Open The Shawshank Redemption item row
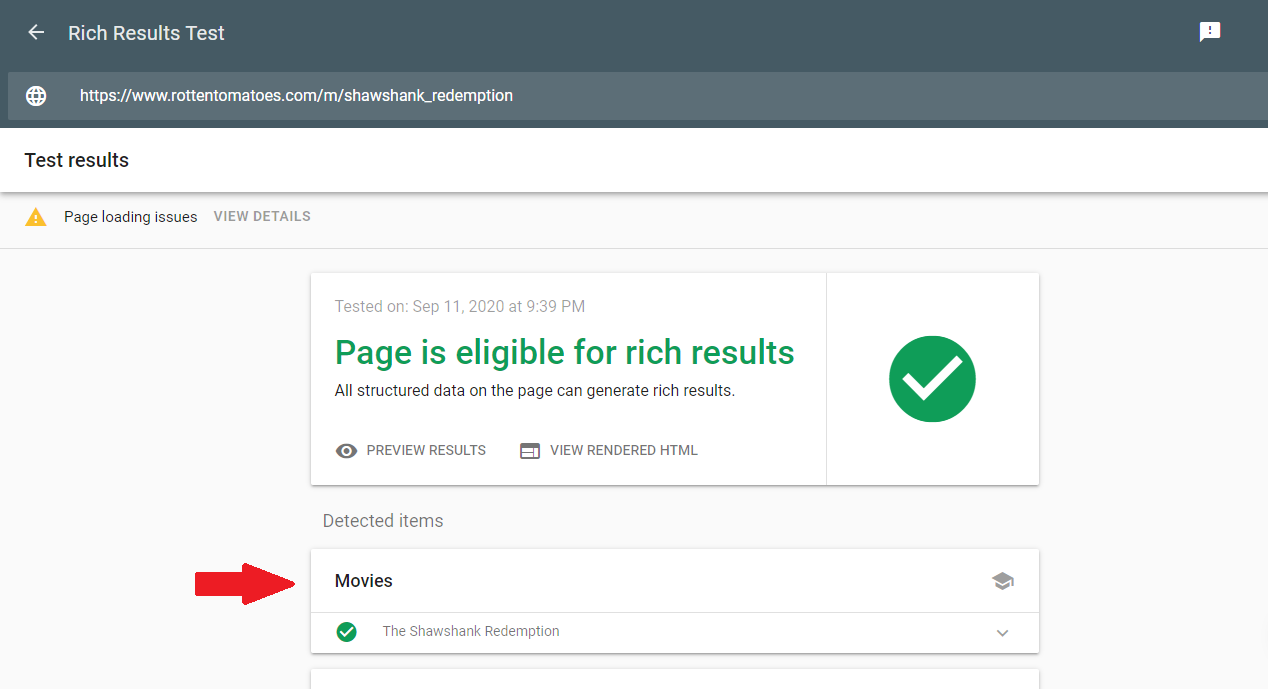Image resolution: width=1268 pixels, height=689 pixels. [x=675, y=632]
